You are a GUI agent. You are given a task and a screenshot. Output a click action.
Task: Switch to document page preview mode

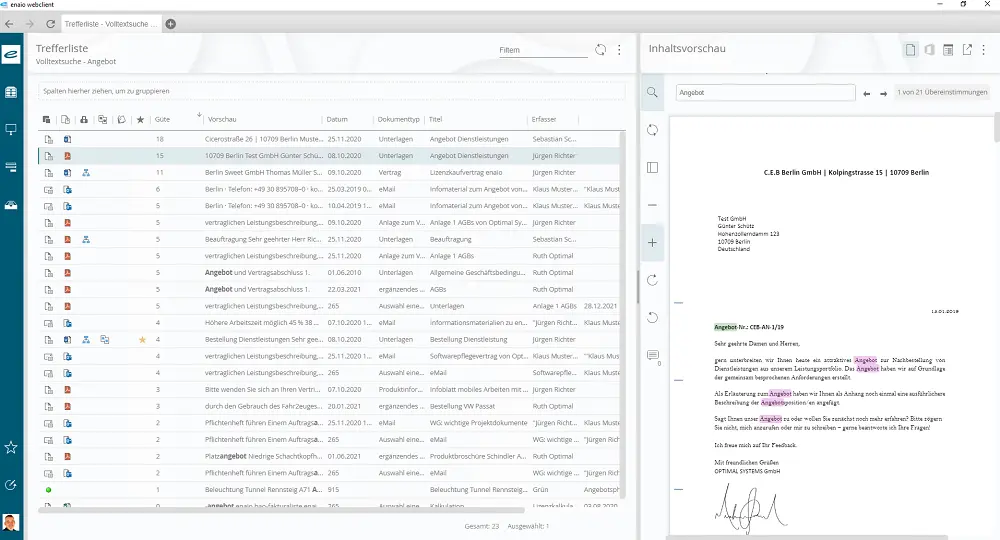[x=911, y=50]
